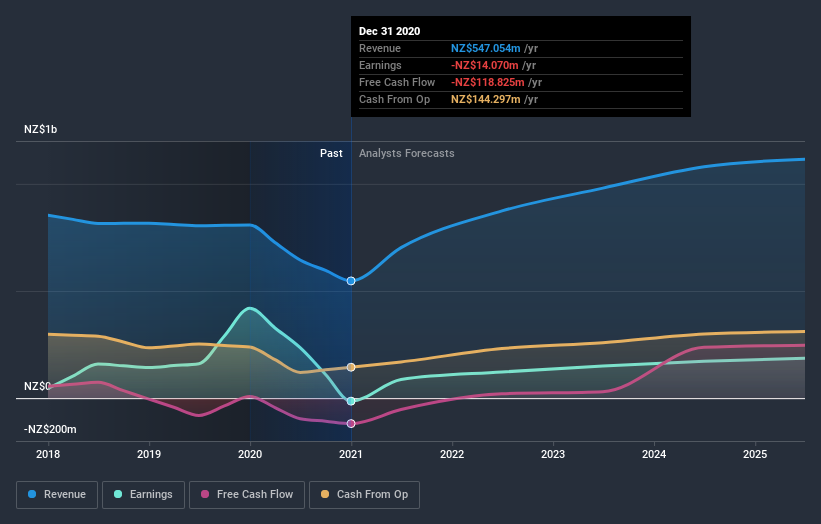The image size is (821, 524).
Task: Click the 2018 x-axis label
Action: (x=48, y=454)
